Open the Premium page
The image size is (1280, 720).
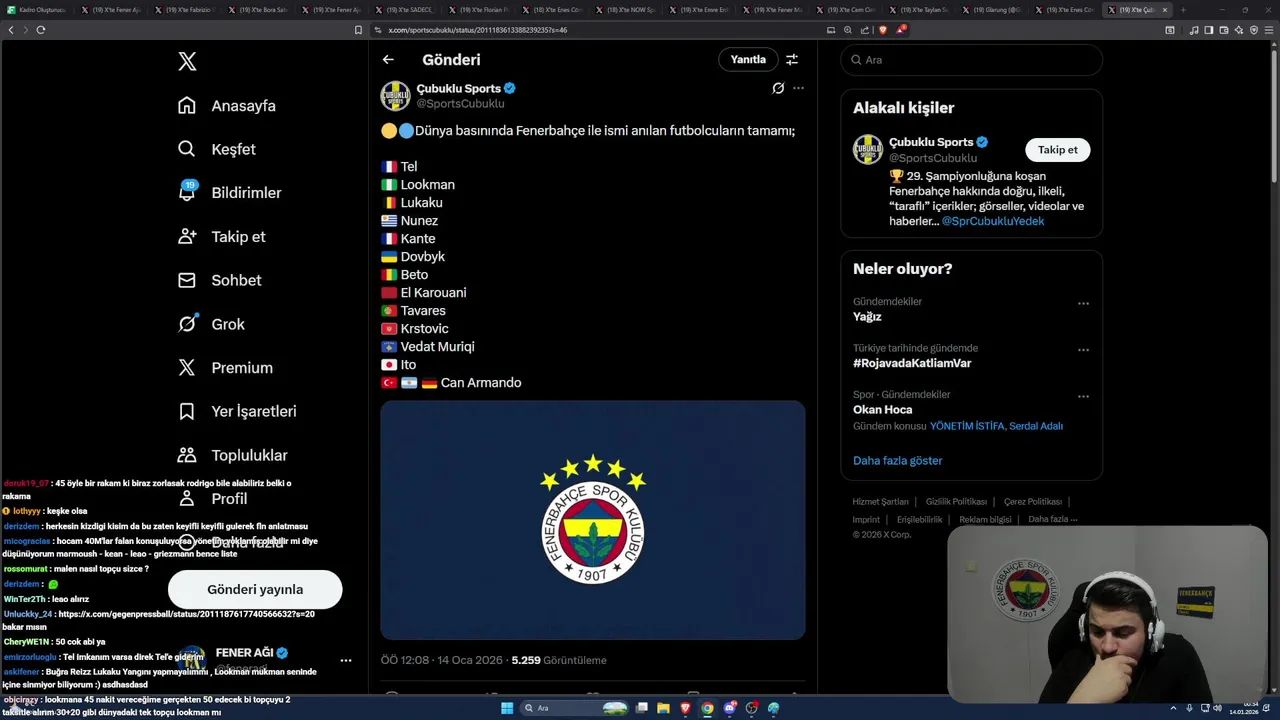click(x=225, y=368)
